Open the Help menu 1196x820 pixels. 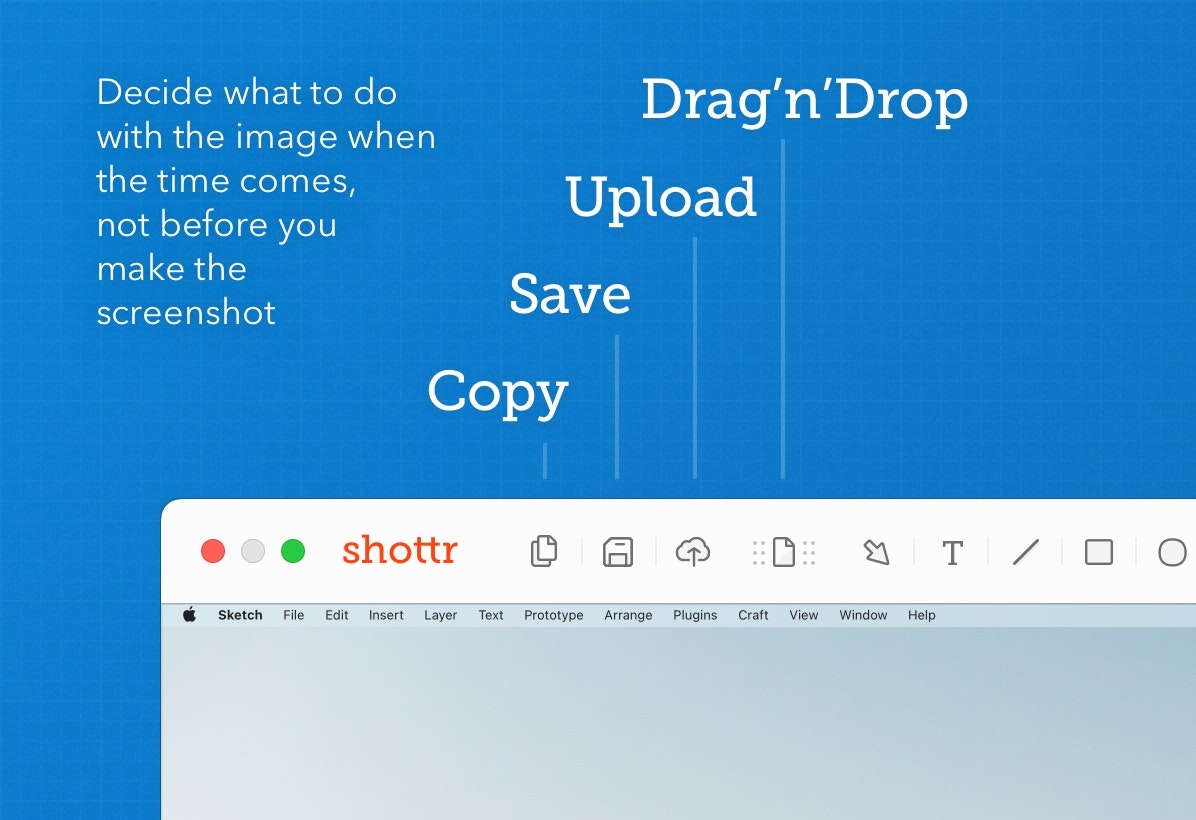(921, 615)
